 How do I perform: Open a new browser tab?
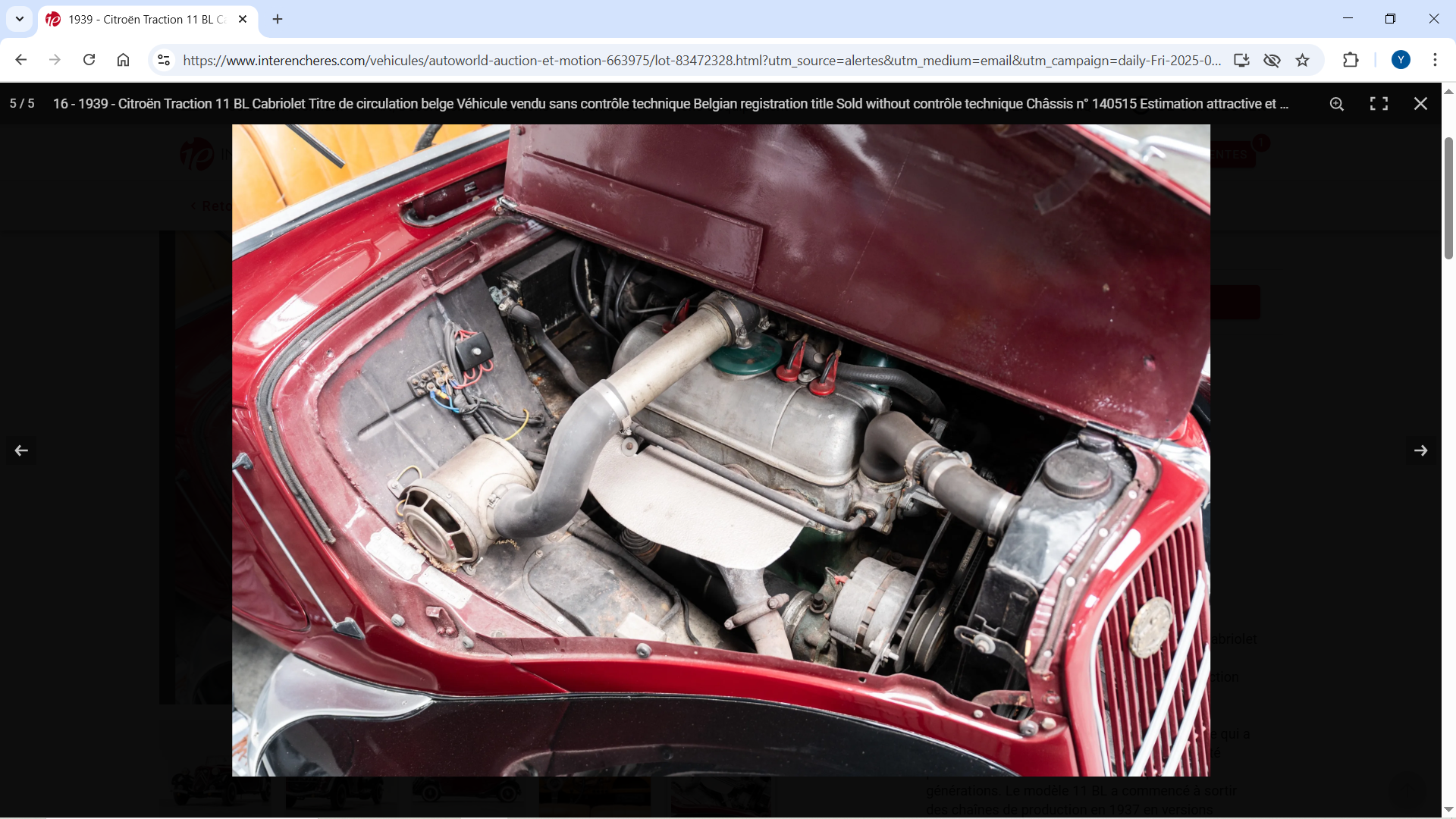click(x=278, y=20)
